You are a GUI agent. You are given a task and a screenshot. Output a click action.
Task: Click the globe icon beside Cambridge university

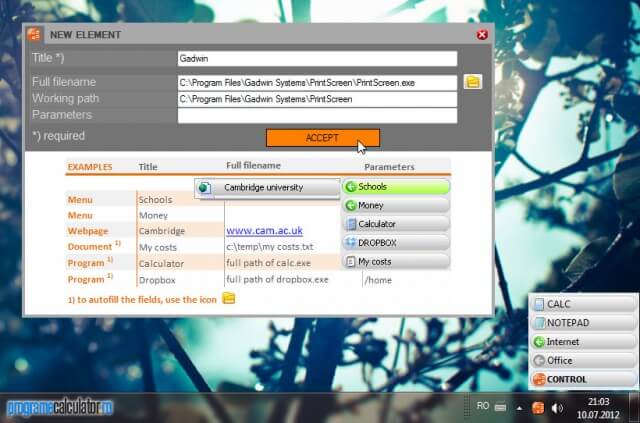[x=204, y=188]
